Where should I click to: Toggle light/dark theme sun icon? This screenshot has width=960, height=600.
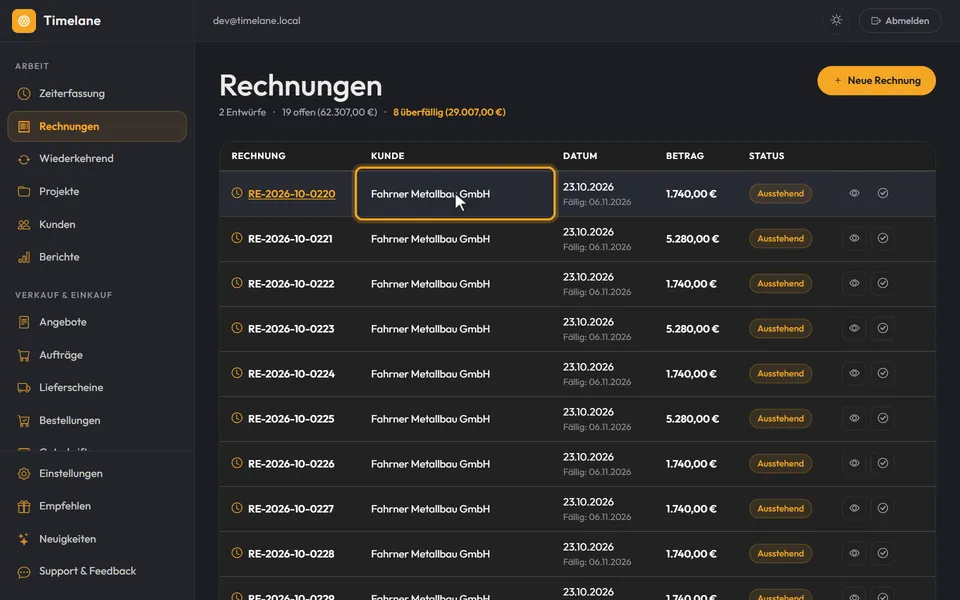pos(836,20)
